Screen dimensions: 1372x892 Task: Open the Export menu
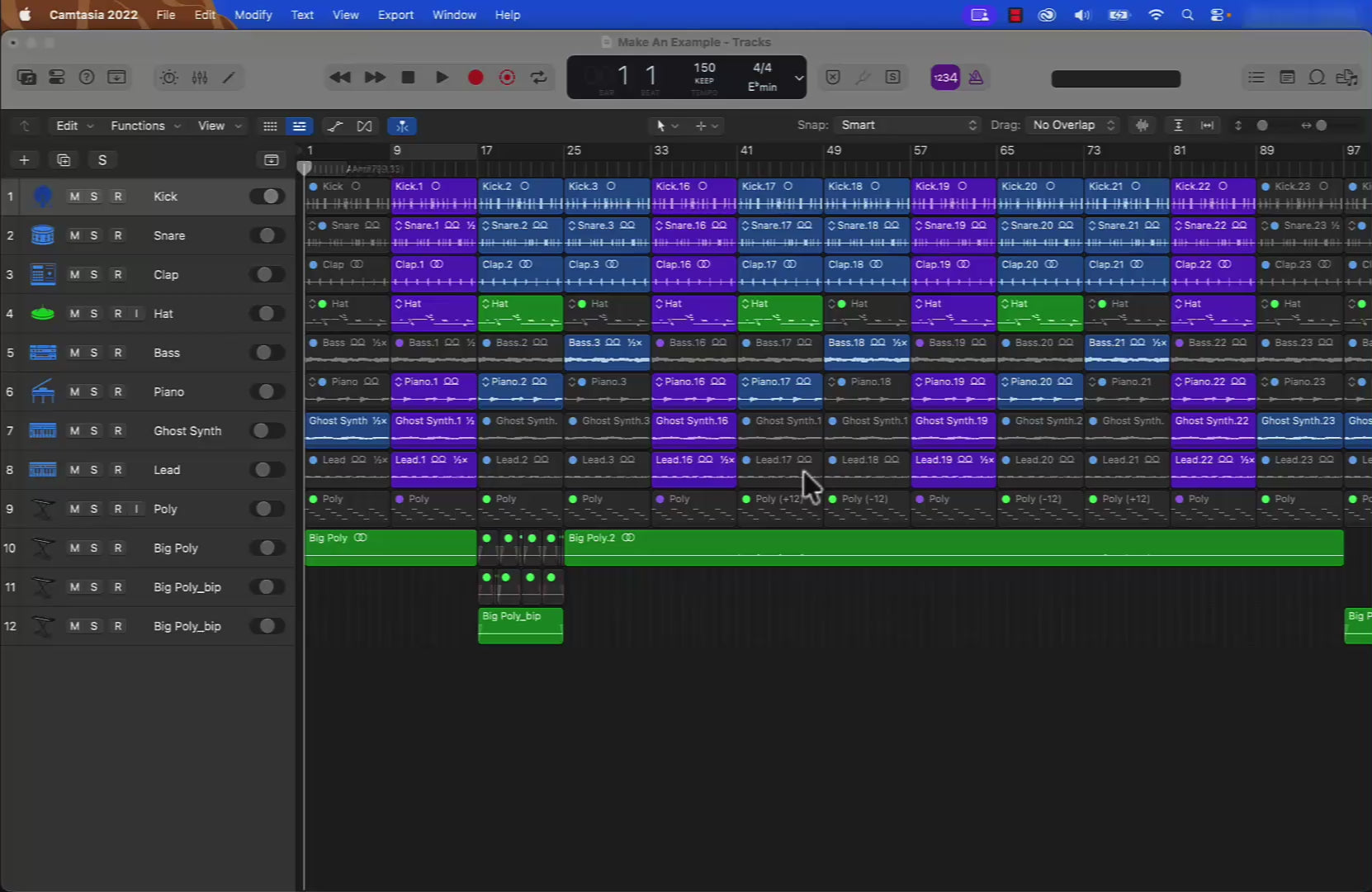[395, 15]
